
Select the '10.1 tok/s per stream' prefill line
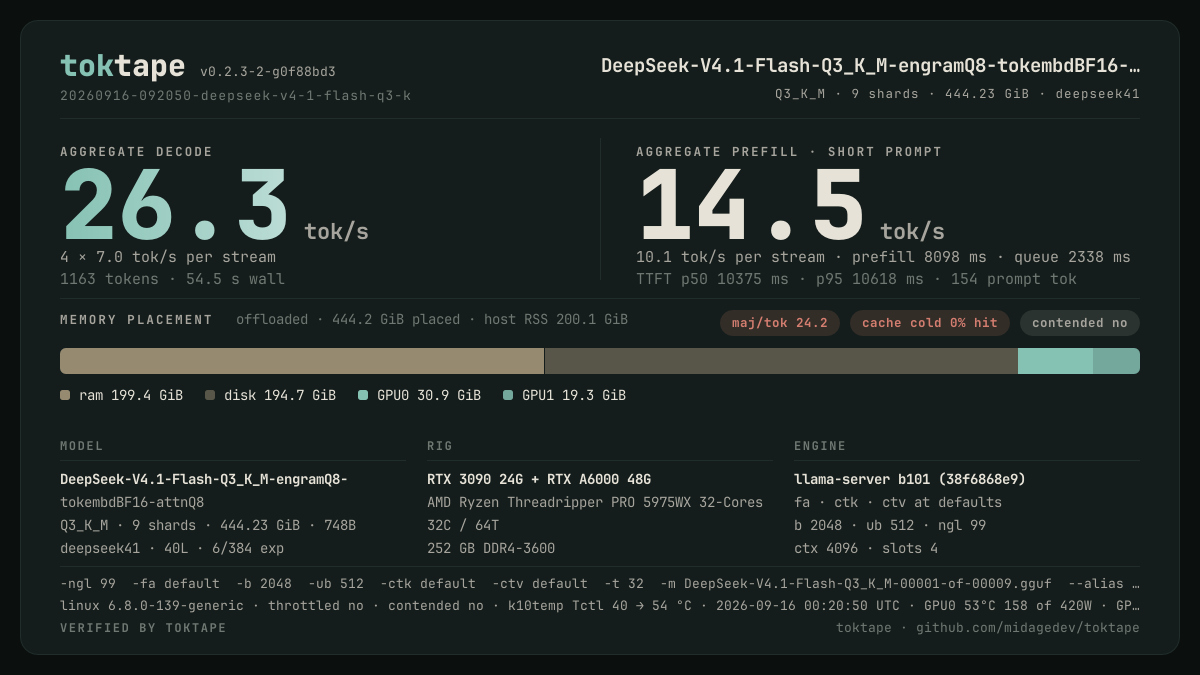point(883,257)
